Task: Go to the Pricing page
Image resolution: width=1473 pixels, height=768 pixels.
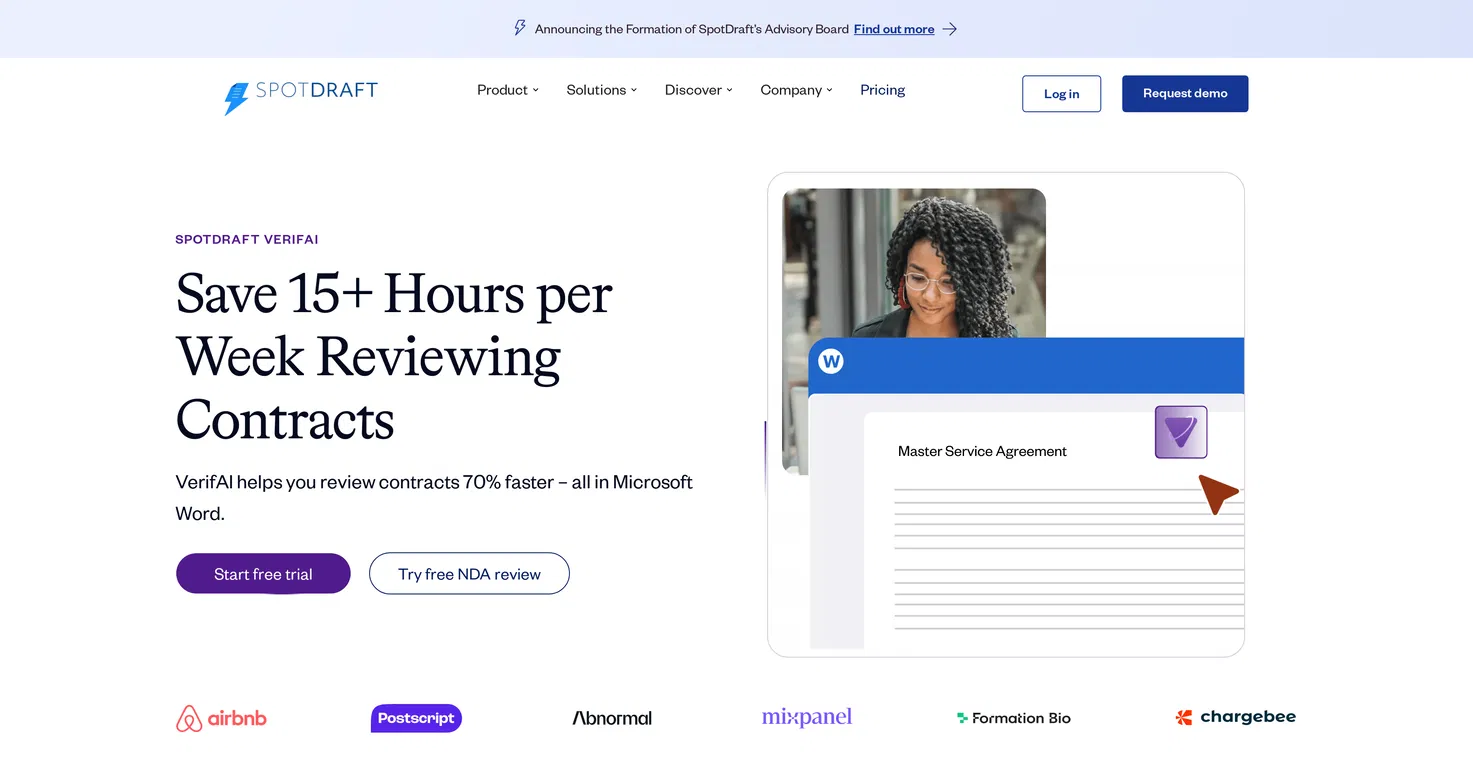Action: [x=883, y=90]
